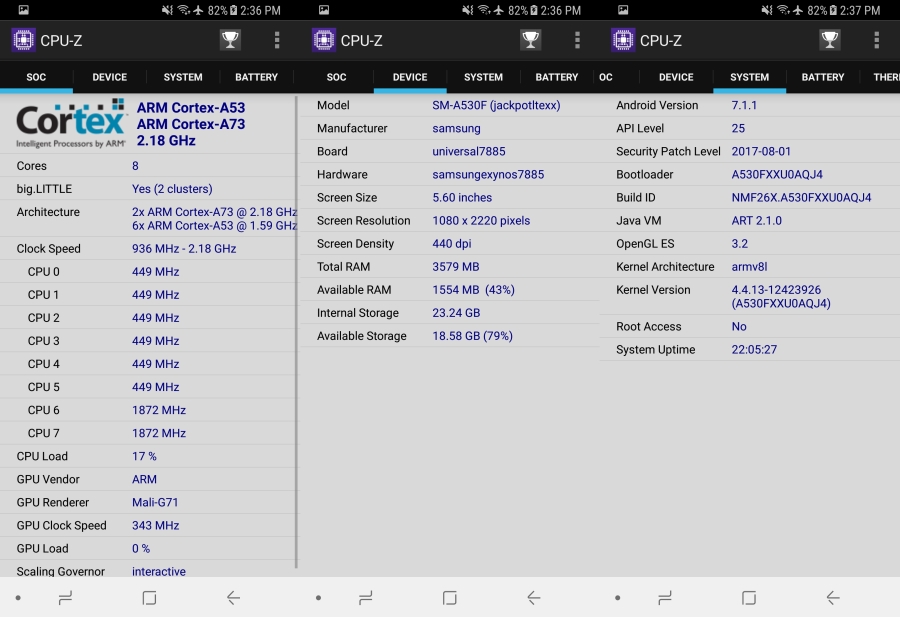This screenshot has width=900, height=617.
Task: Open the trophy icon on the System screen
Action: (829, 40)
